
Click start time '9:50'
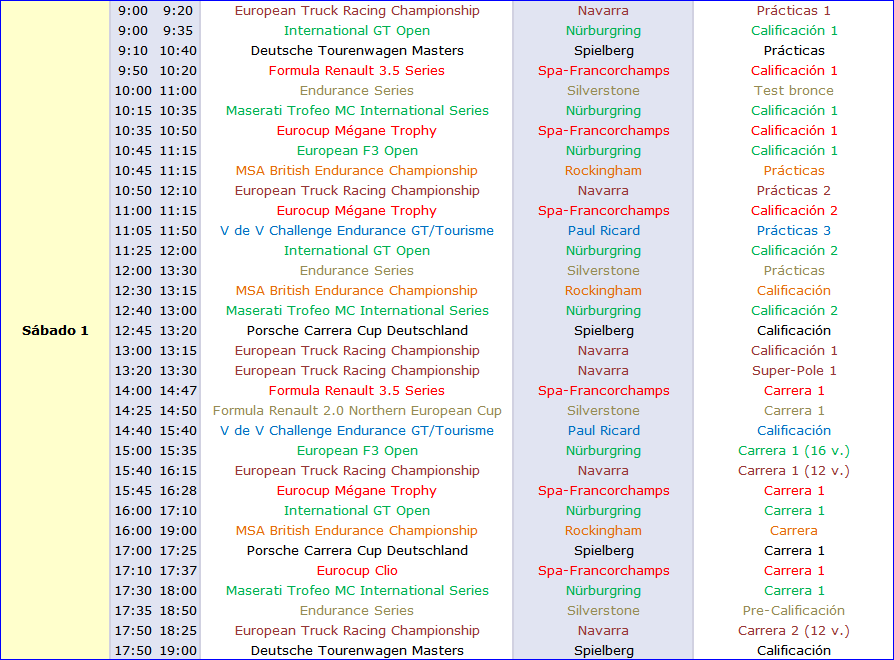pos(133,71)
